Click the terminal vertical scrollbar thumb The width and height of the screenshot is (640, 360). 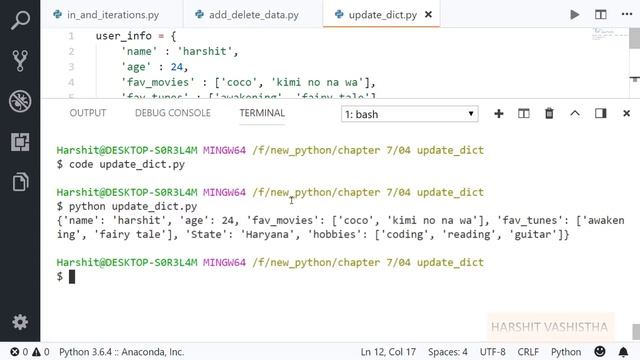[636, 331]
